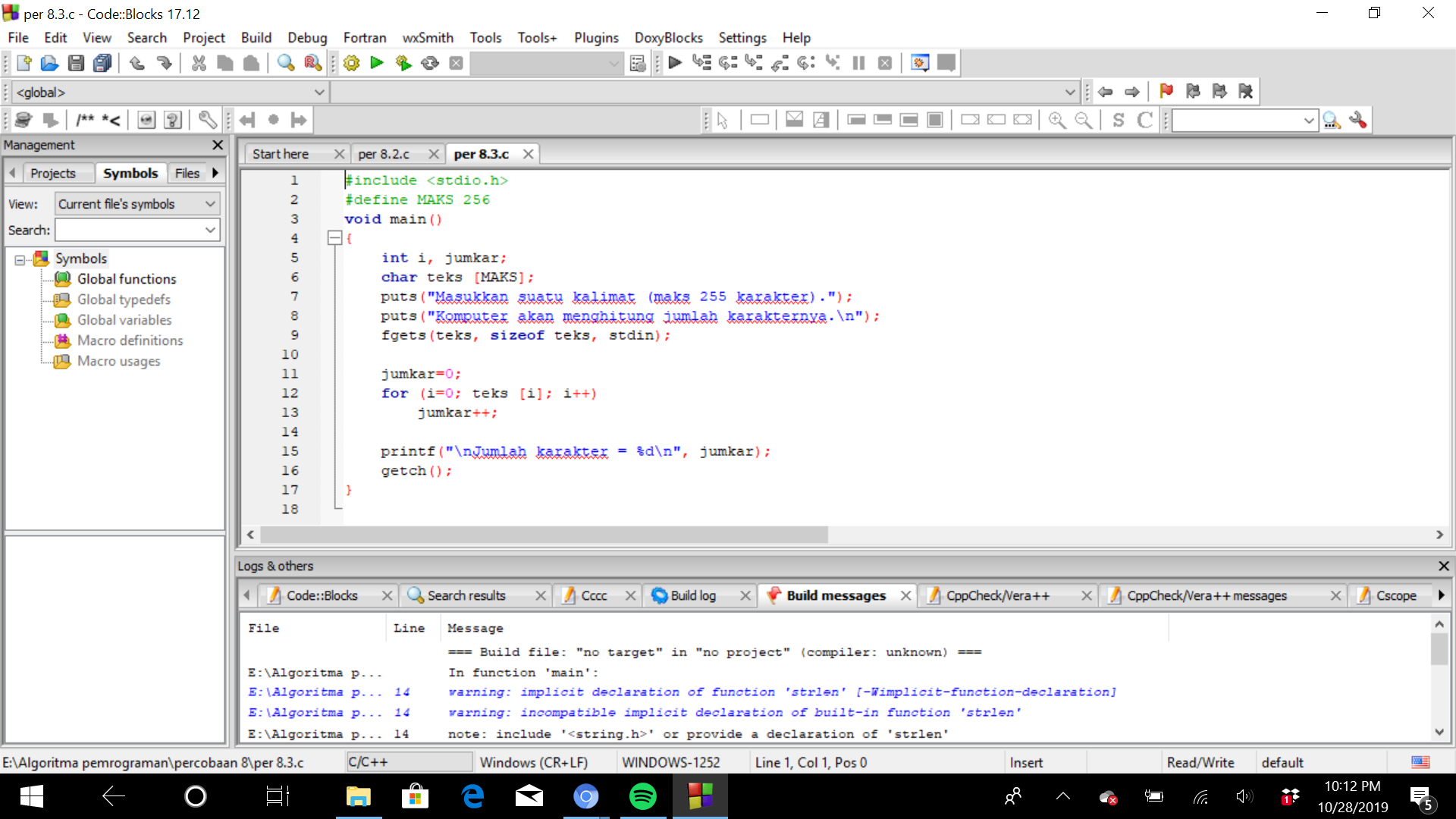Select Macro definitions in symbols tree
1456x819 pixels.
[x=130, y=340]
